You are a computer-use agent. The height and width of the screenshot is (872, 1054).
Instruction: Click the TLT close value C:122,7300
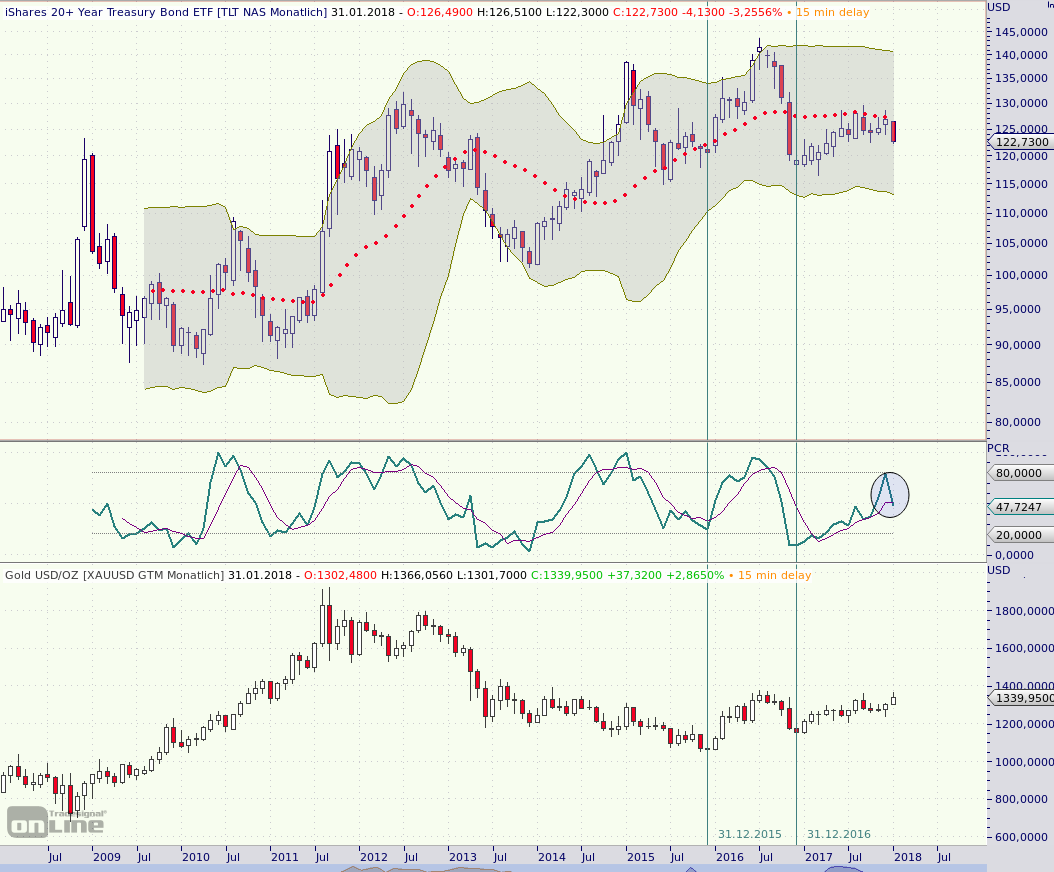pyautogui.click(x=645, y=12)
